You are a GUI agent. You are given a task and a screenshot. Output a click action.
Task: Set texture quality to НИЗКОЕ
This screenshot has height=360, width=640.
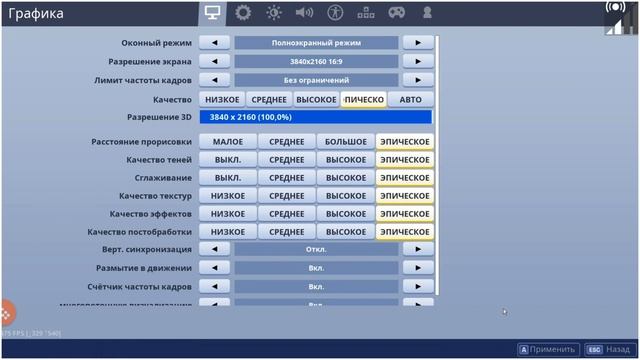[x=228, y=196]
